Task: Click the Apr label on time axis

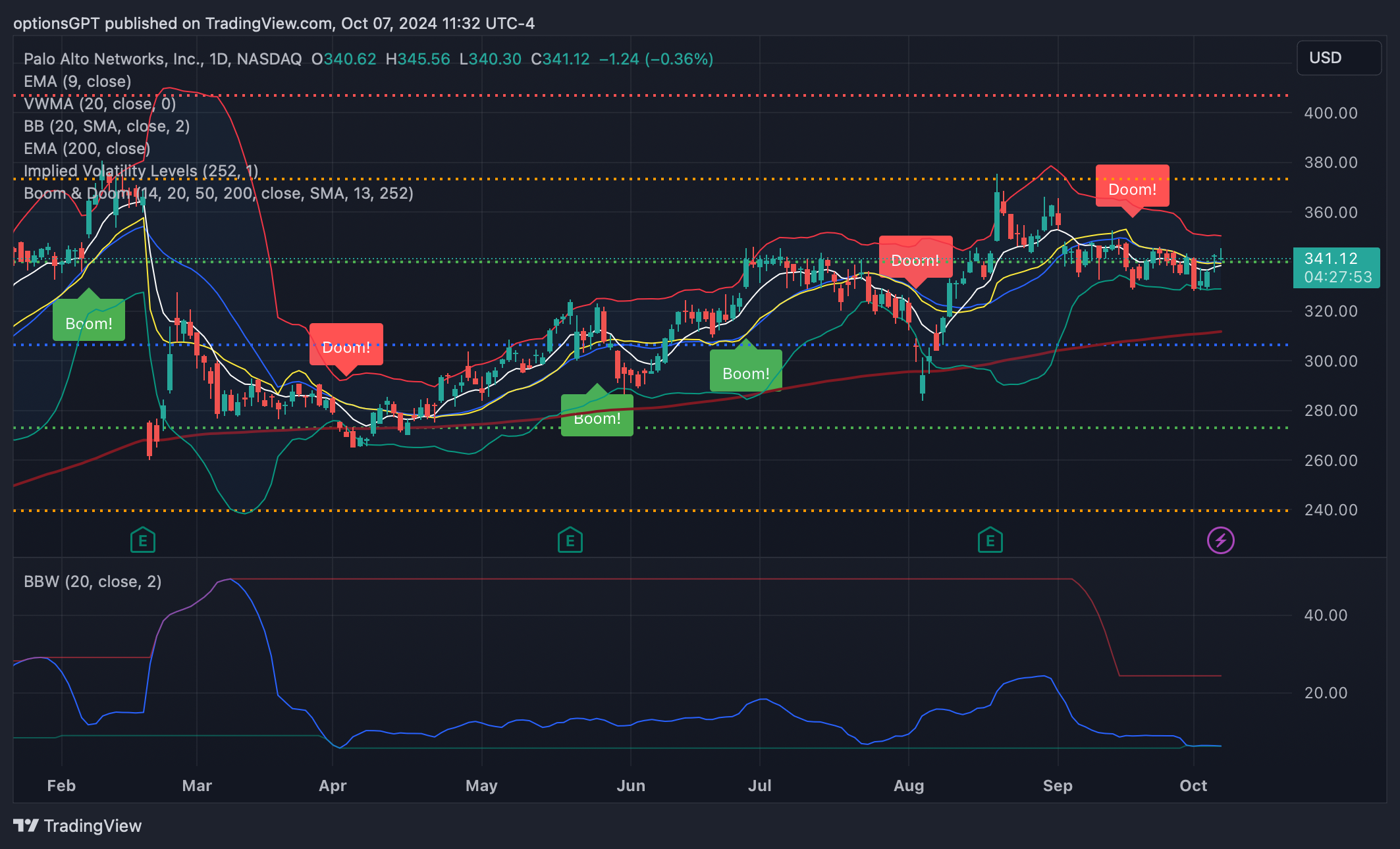Action: [x=333, y=786]
